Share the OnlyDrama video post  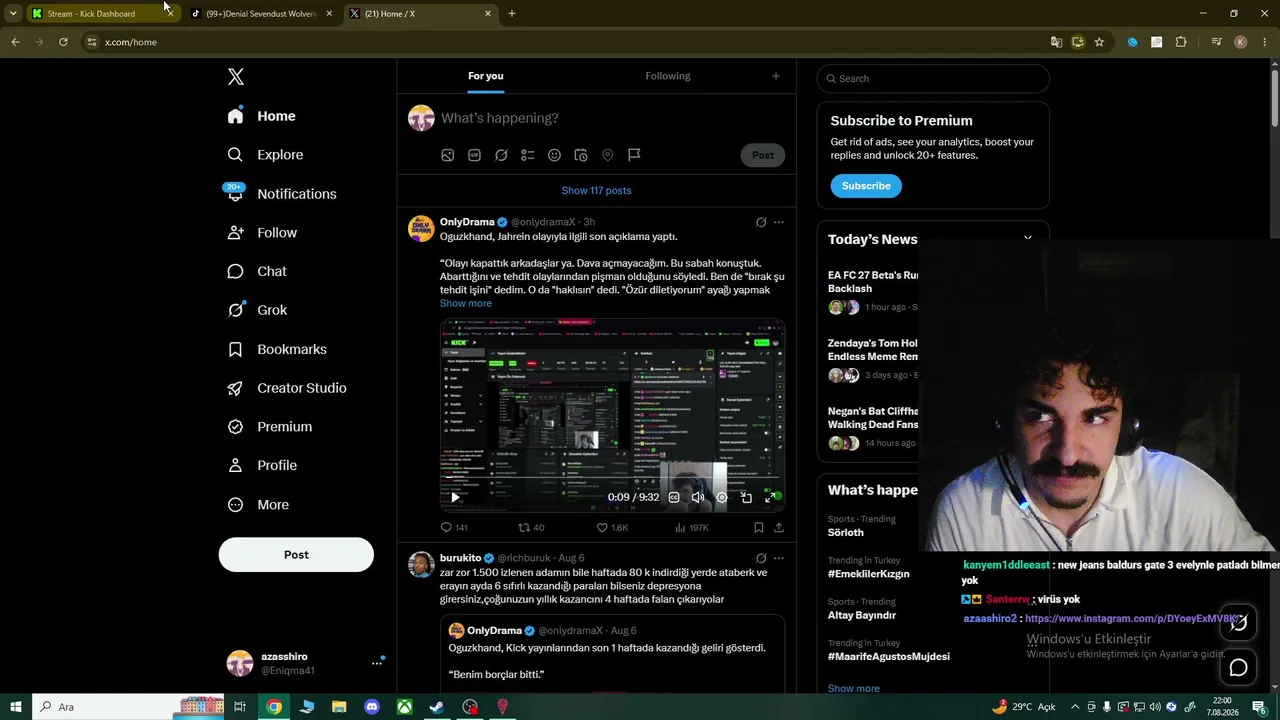(x=779, y=527)
